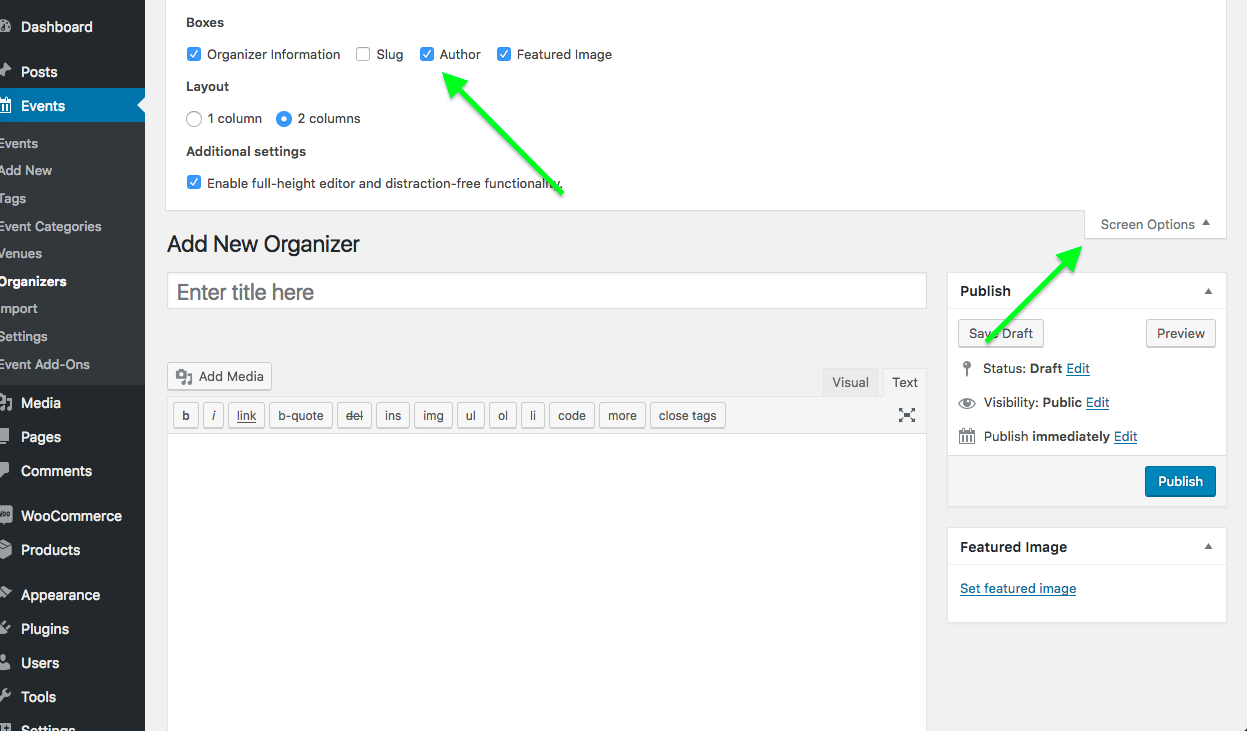
Task: Click the Enter title here field
Action: 546,292
